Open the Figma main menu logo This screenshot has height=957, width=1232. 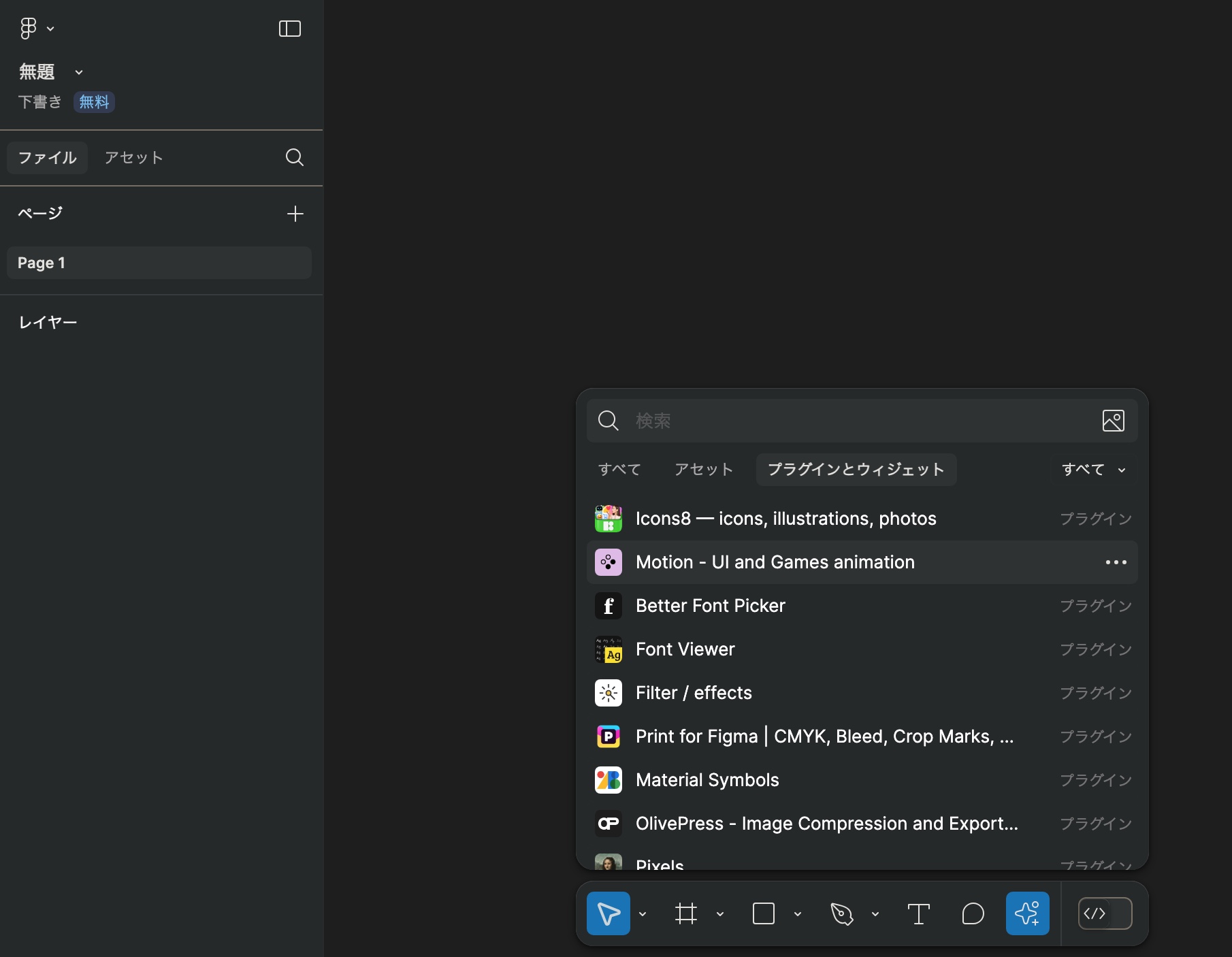click(28, 29)
